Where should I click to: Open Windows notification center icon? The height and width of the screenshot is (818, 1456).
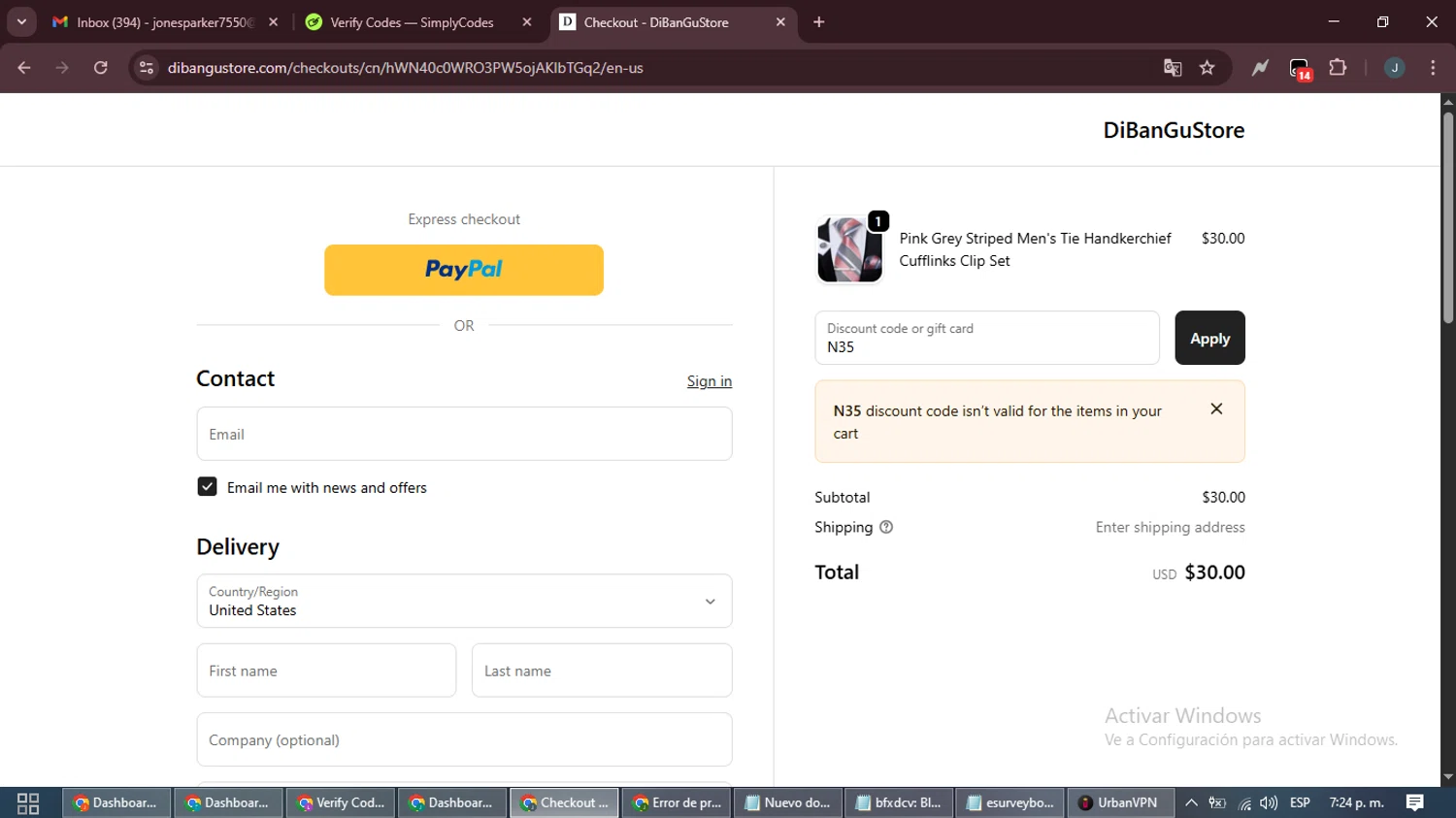(x=1415, y=802)
